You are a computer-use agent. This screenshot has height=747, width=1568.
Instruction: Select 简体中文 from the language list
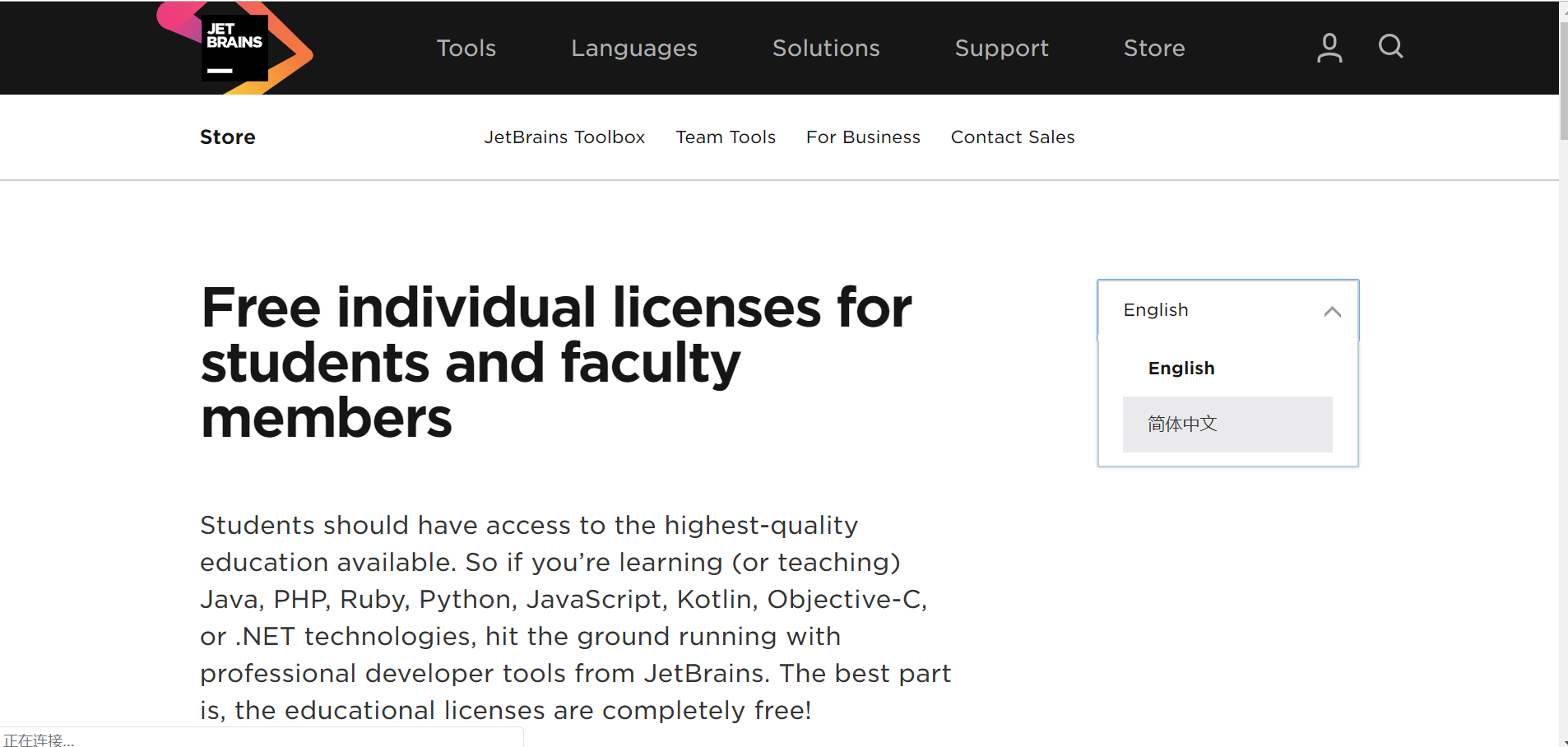[1181, 424]
